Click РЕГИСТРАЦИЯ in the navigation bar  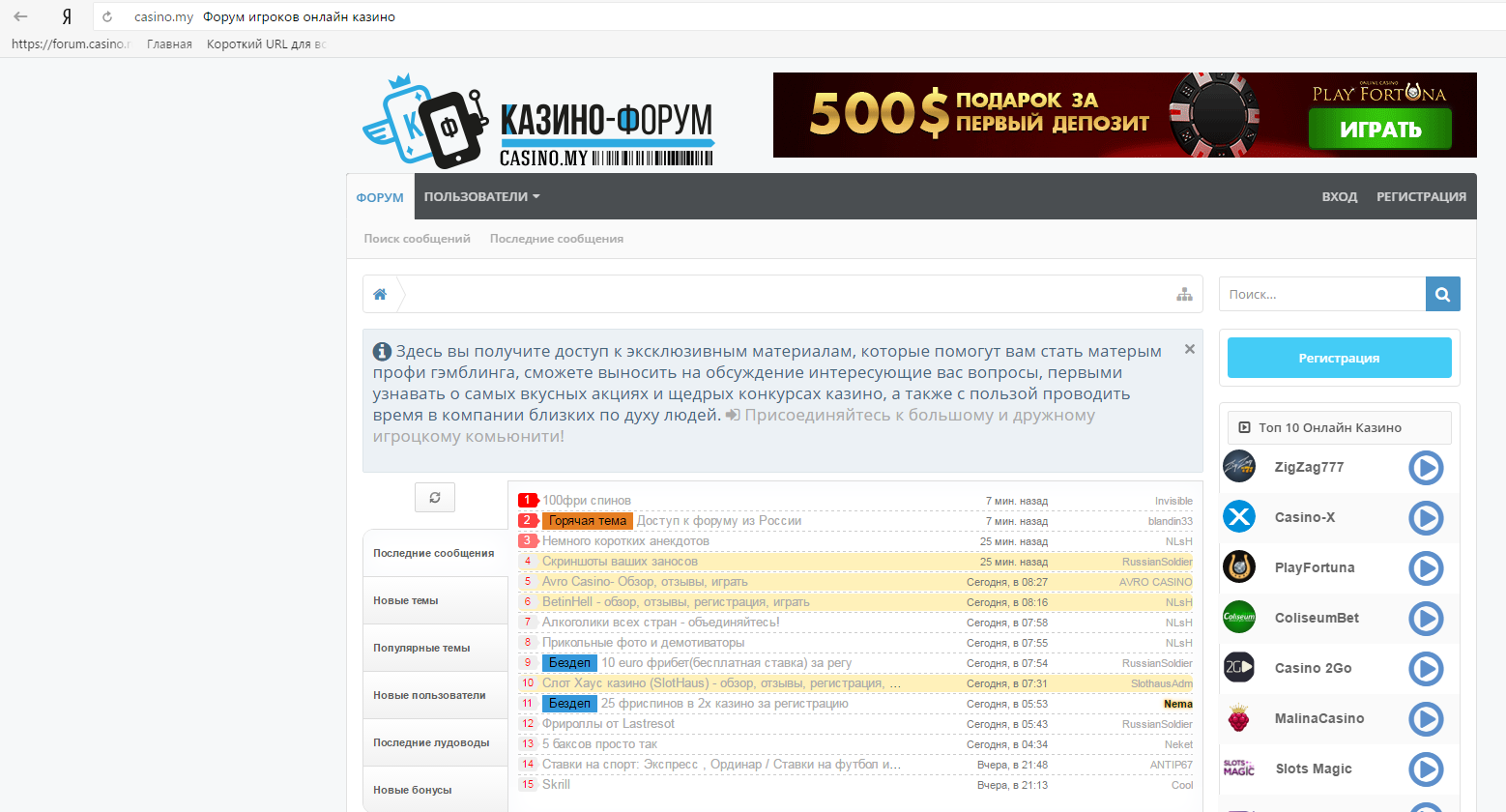1421,196
